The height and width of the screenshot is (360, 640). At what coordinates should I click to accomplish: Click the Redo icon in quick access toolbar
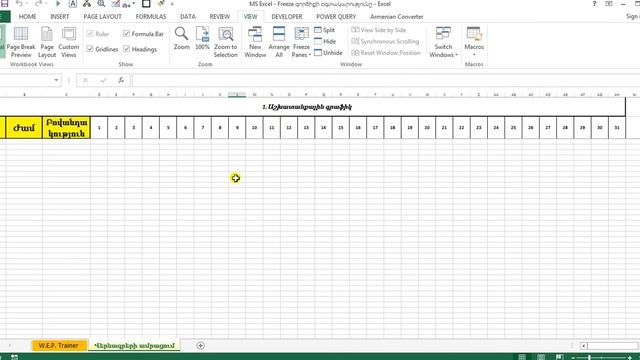[38, 4]
